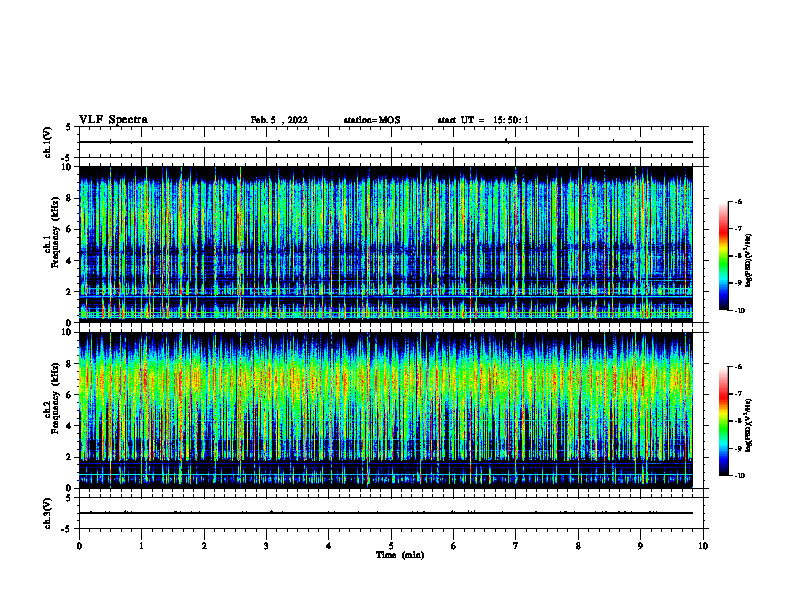Click the "-9" tick on ch.2 colorbar
The image size is (792, 612).
click(738, 448)
